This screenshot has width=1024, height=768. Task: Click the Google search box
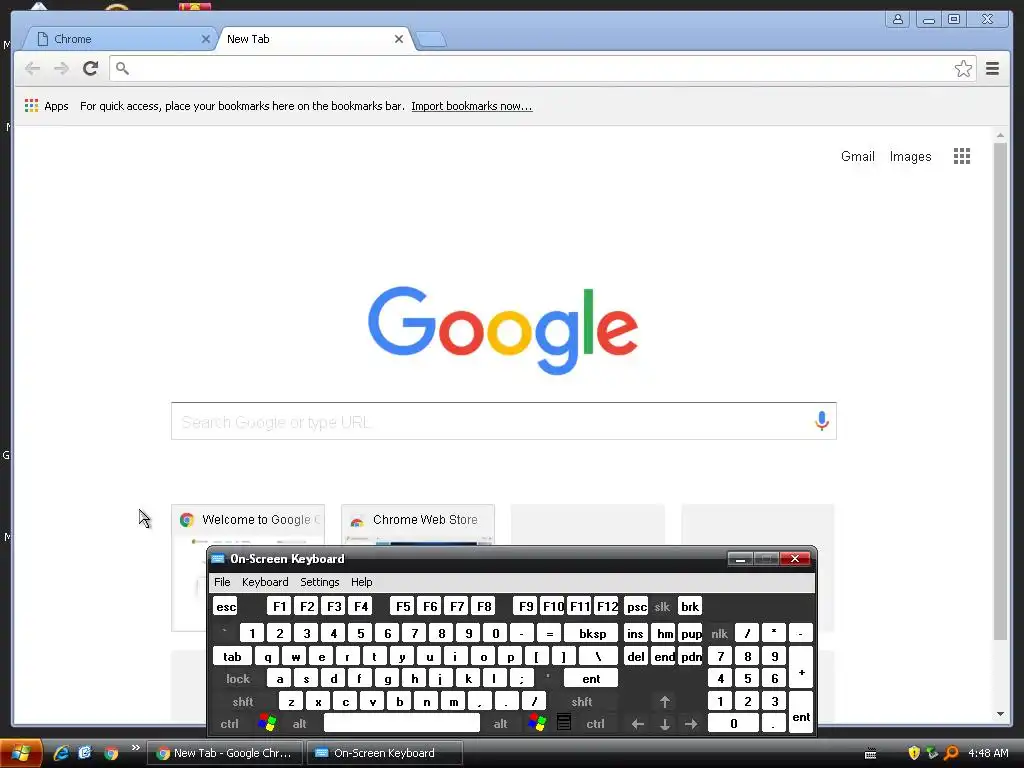point(503,421)
